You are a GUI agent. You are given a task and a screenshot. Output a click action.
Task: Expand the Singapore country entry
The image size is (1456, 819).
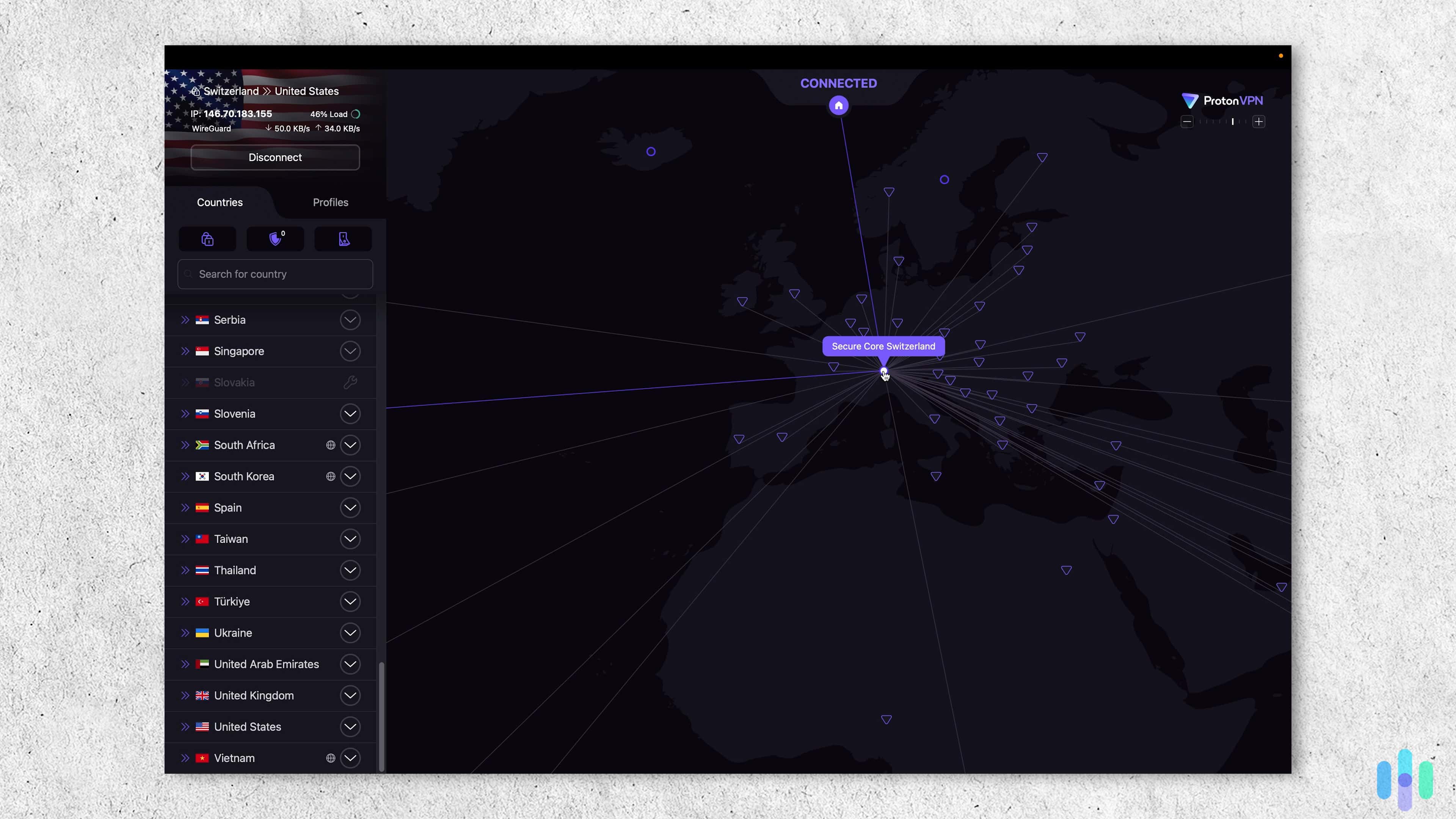pos(350,351)
